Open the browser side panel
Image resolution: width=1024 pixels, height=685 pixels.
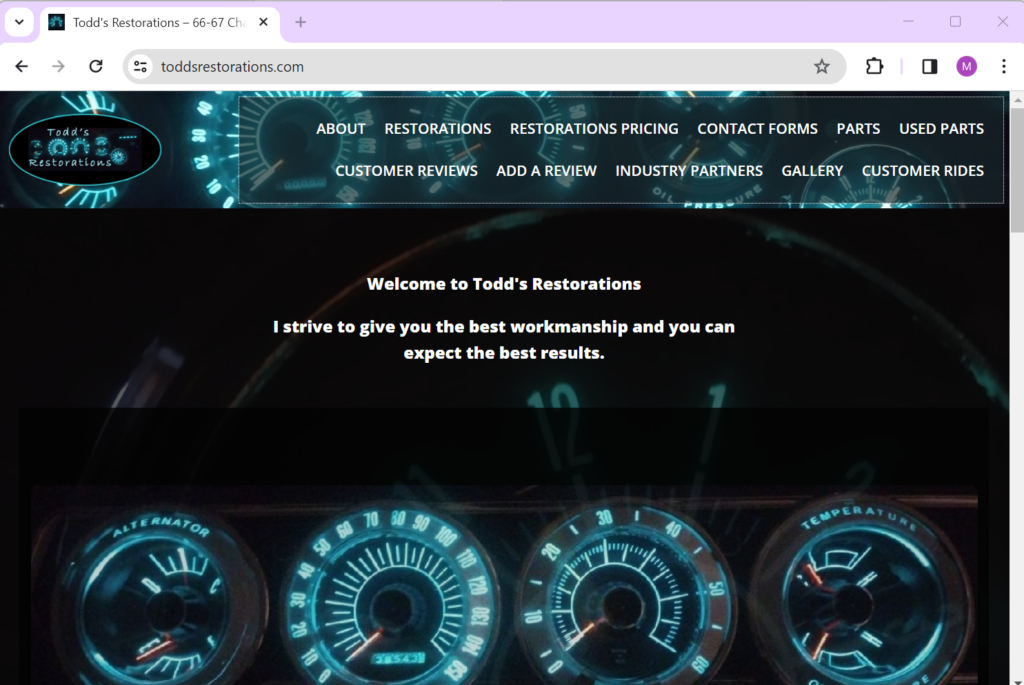click(929, 67)
